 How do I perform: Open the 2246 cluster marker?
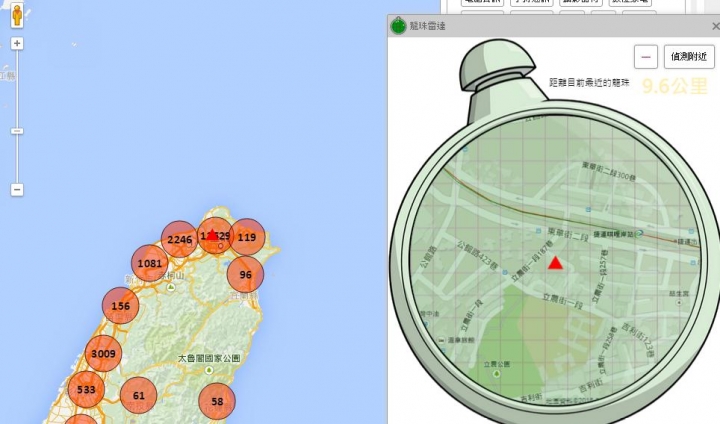(180, 239)
